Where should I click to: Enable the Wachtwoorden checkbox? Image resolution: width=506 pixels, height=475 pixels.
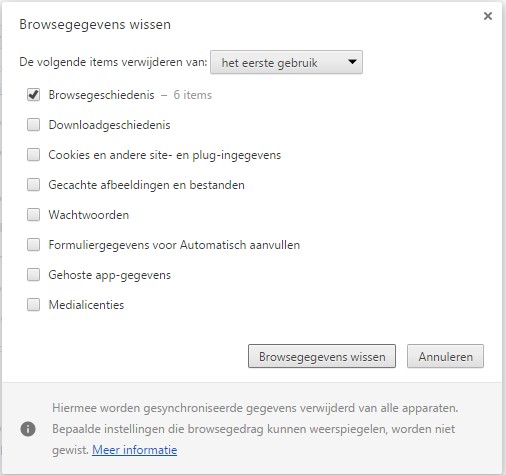pos(33,215)
